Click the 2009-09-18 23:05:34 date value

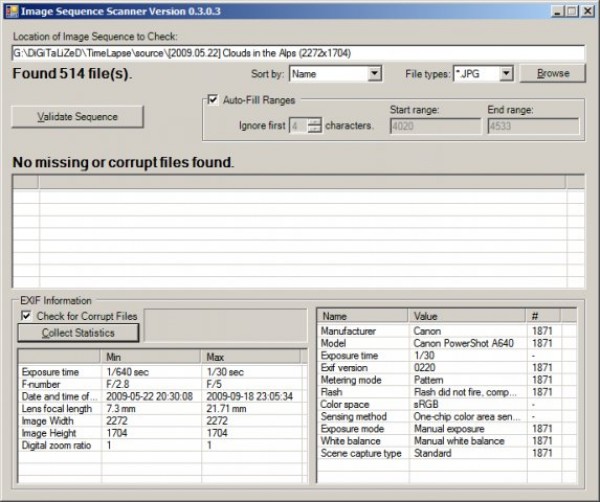pos(249,396)
